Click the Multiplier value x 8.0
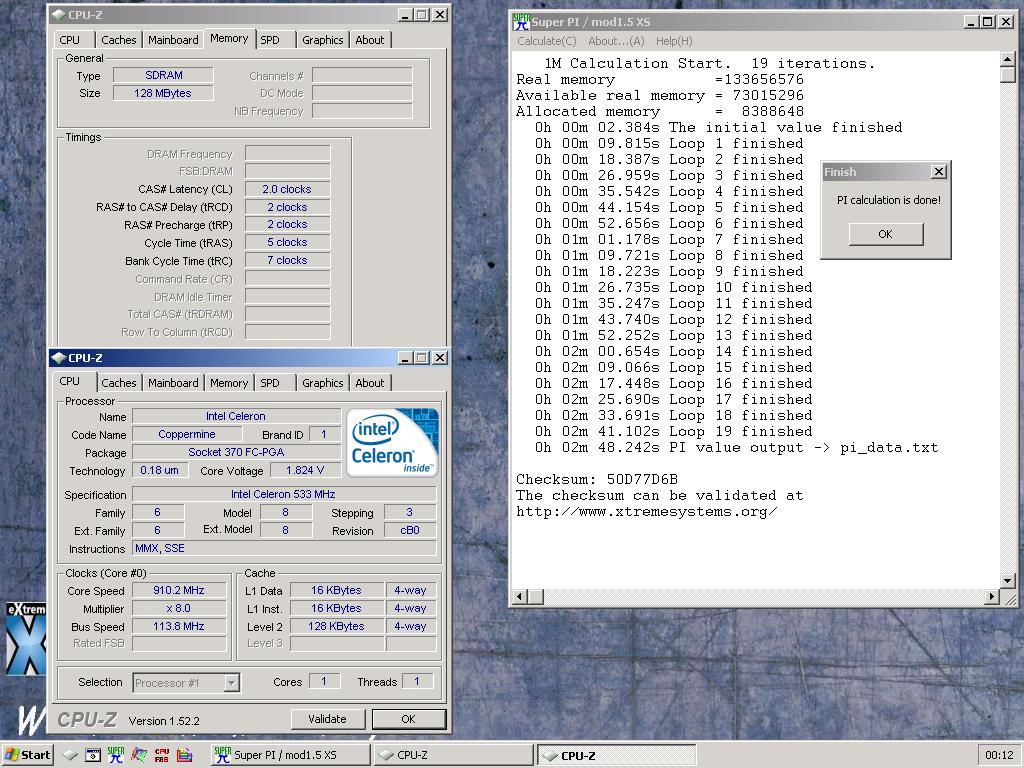 point(179,609)
